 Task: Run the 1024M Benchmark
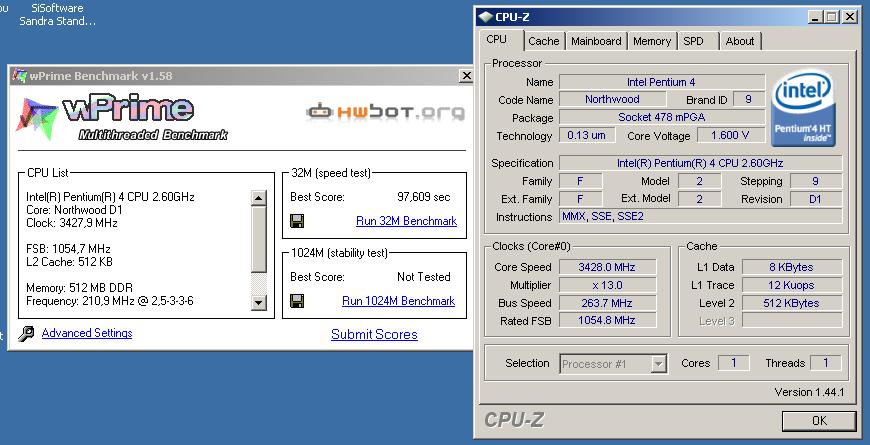coord(398,301)
